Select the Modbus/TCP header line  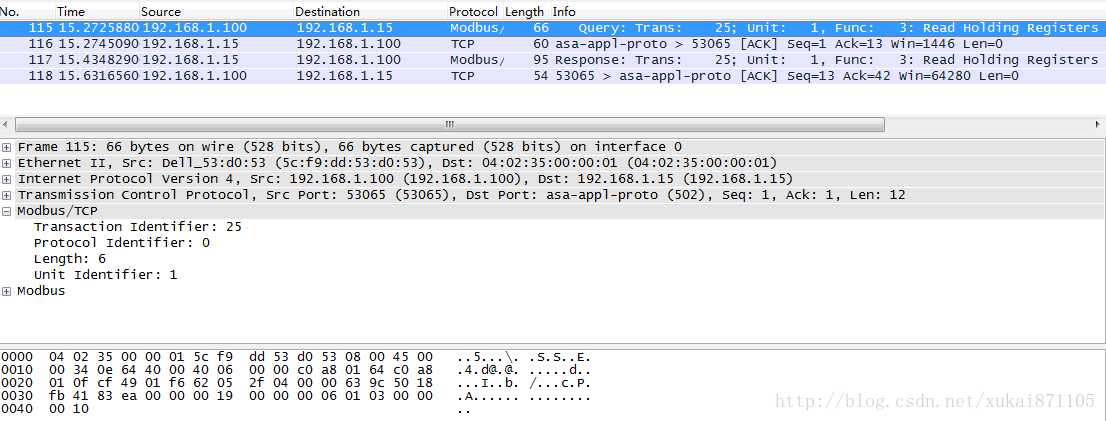[57, 211]
